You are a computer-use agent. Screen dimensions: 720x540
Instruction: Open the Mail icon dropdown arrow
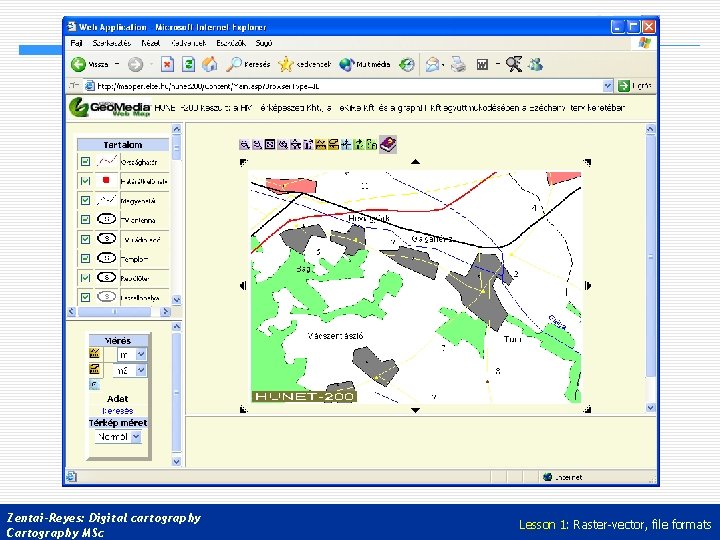click(x=443, y=65)
